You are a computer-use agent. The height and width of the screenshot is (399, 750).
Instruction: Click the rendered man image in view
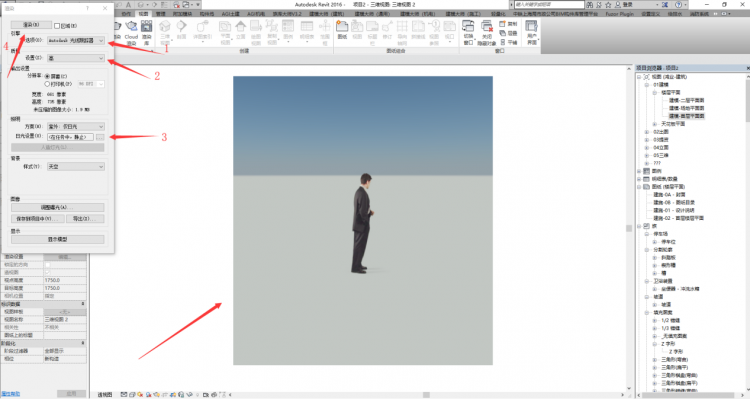point(363,223)
